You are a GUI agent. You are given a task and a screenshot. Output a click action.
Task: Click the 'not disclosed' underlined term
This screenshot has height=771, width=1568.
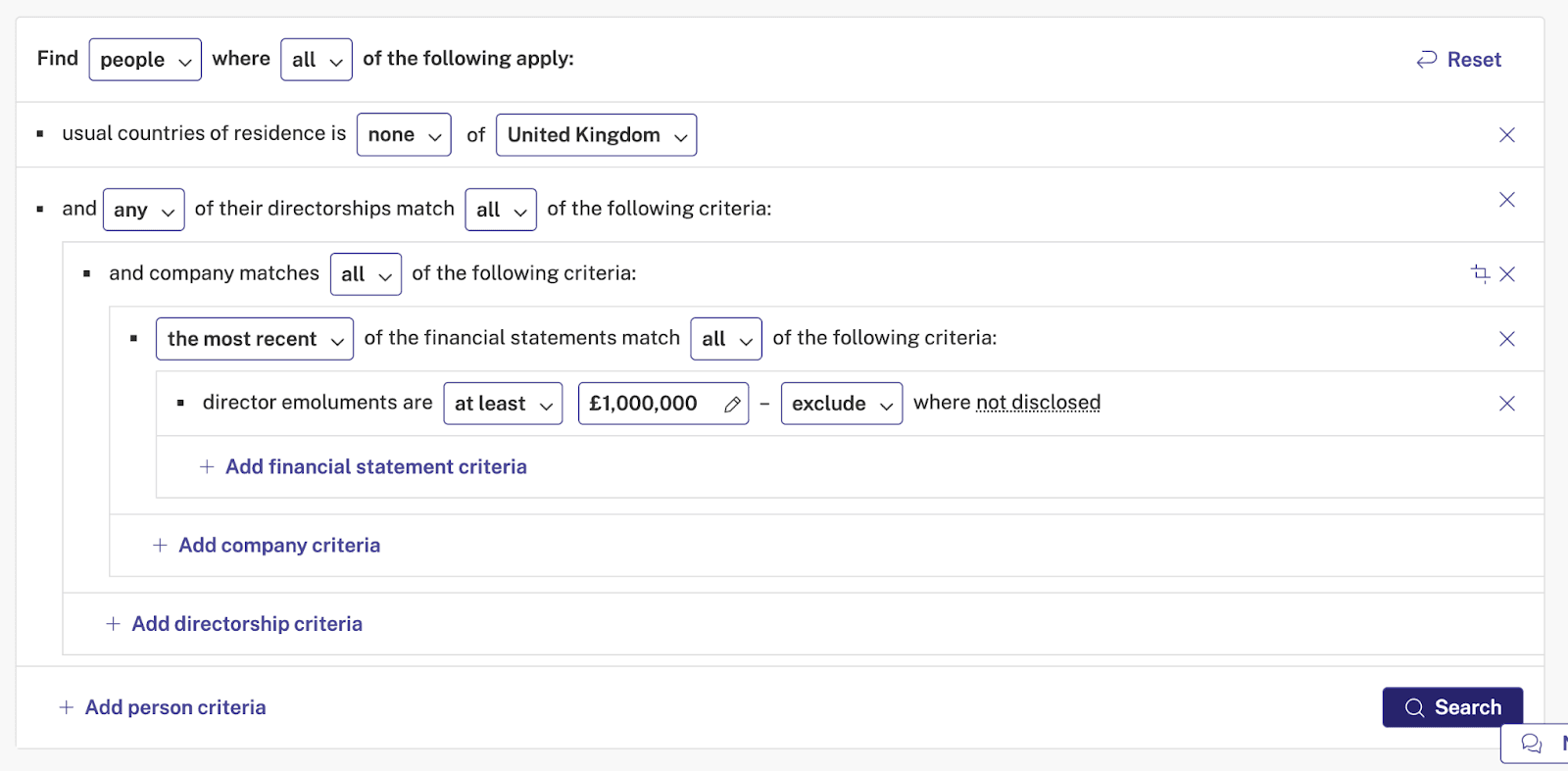pyautogui.click(x=1038, y=403)
